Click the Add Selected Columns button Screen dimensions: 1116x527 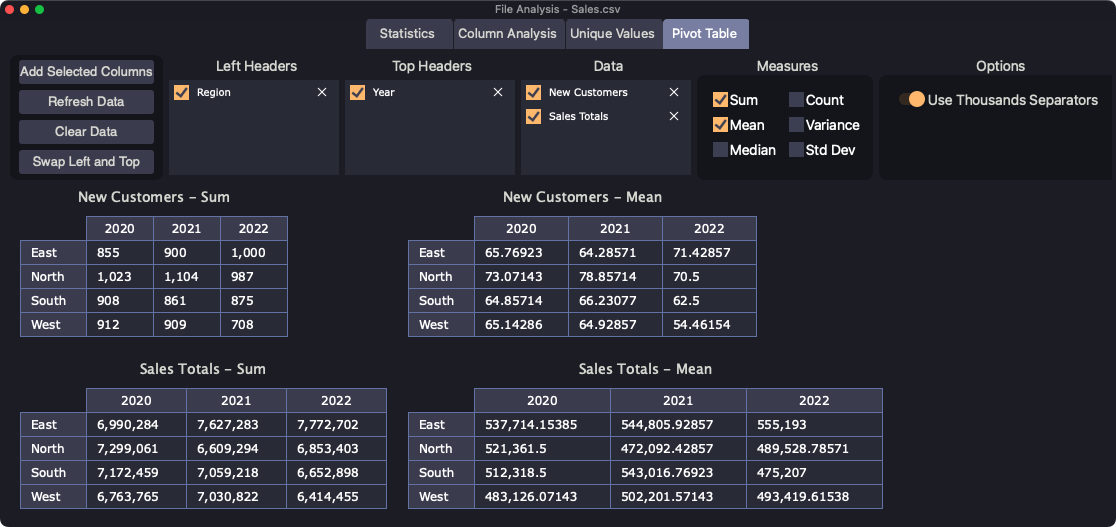pyautogui.click(x=86, y=72)
